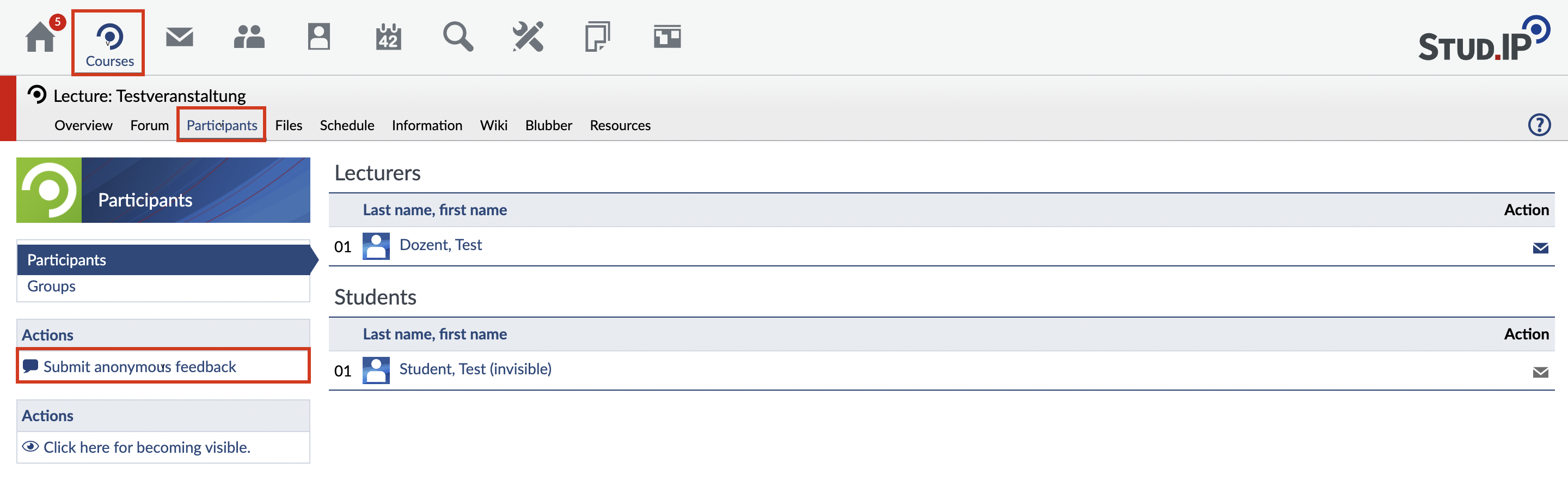Open the Planner calendar icon
The height and width of the screenshot is (480, 1568).
[x=388, y=37]
